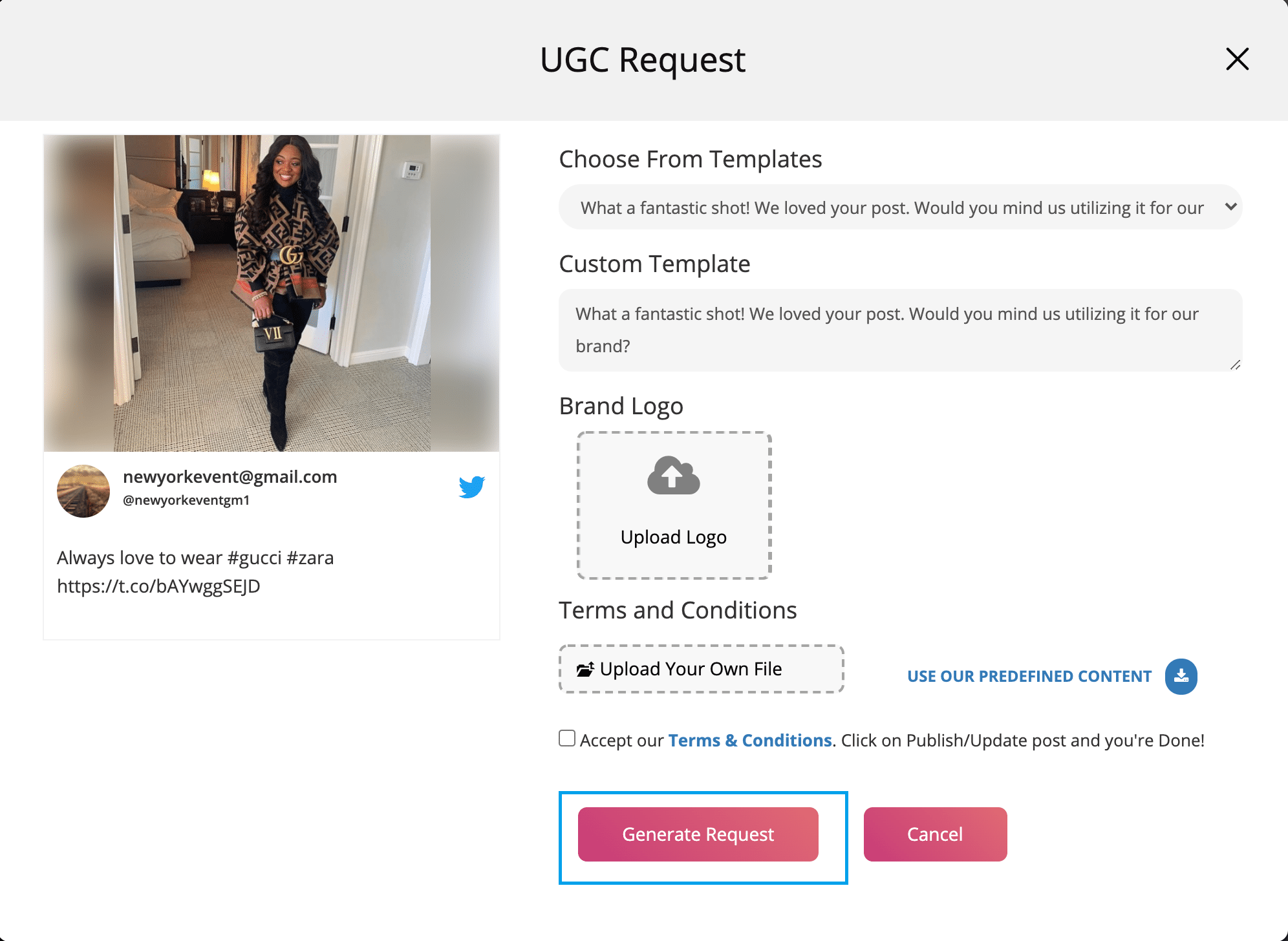Click the blue predefined content download icon
Image resolution: width=1288 pixels, height=941 pixels.
point(1181,677)
